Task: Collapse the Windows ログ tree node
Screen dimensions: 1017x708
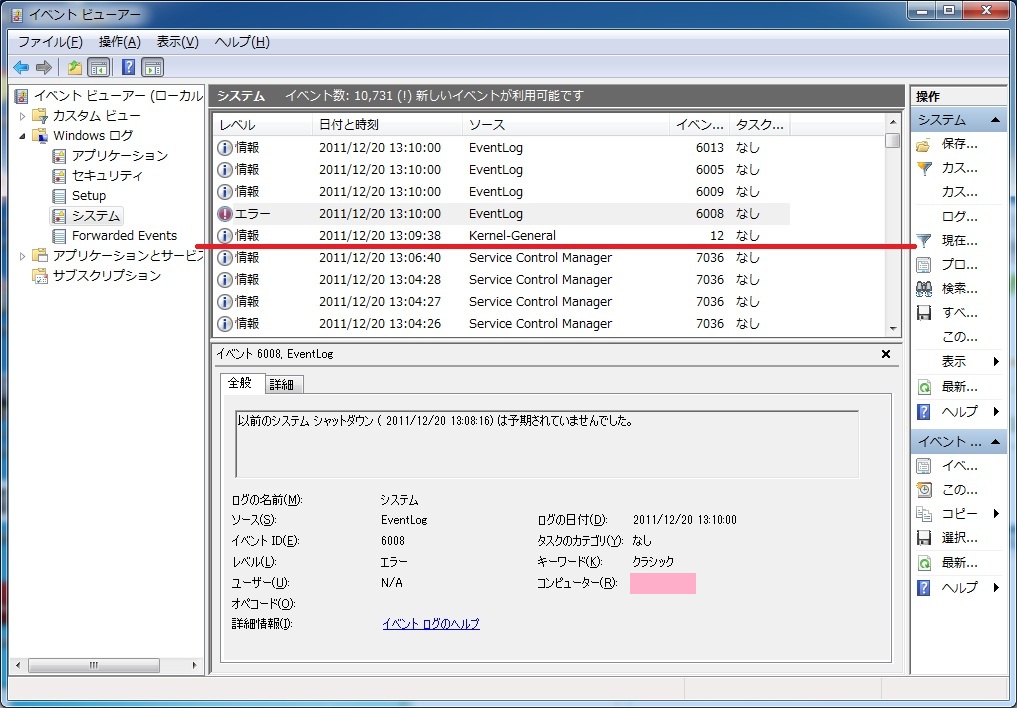Action: pos(23,136)
